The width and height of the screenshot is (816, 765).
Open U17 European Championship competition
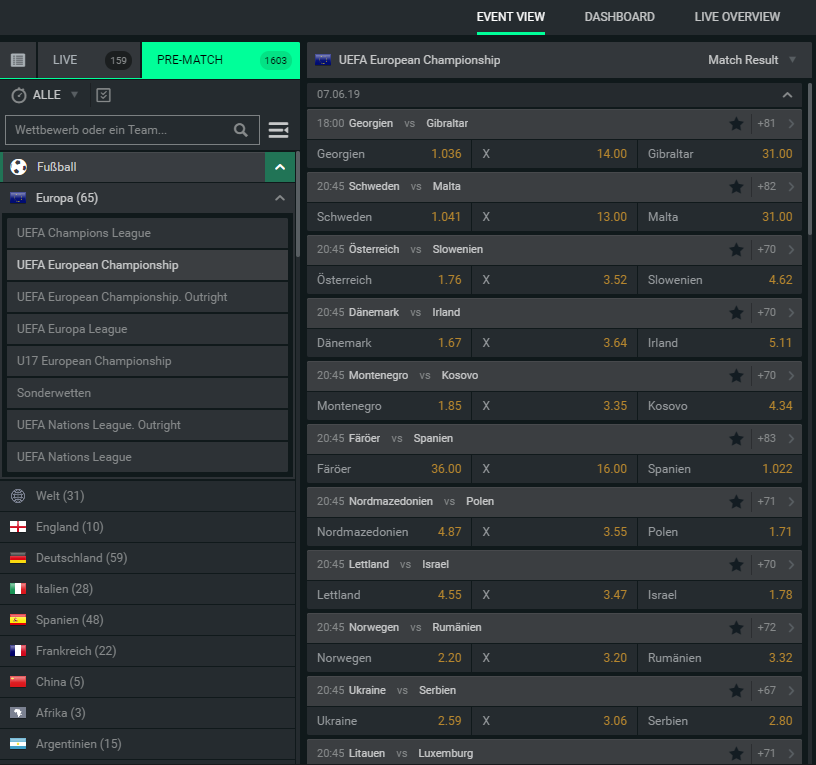click(x=148, y=361)
